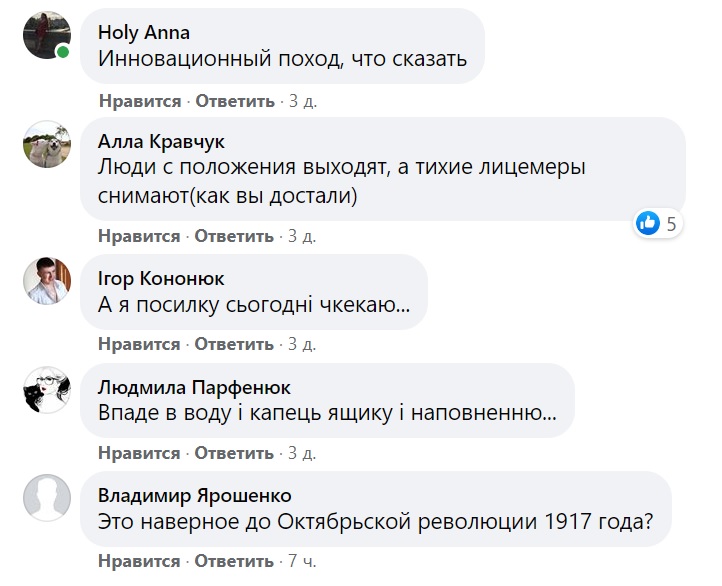Image resolution: width=722 pixels, height=586 pixels.
Task: Reply to Алла Кравчук's comment
Action: (x=234, y=237)
